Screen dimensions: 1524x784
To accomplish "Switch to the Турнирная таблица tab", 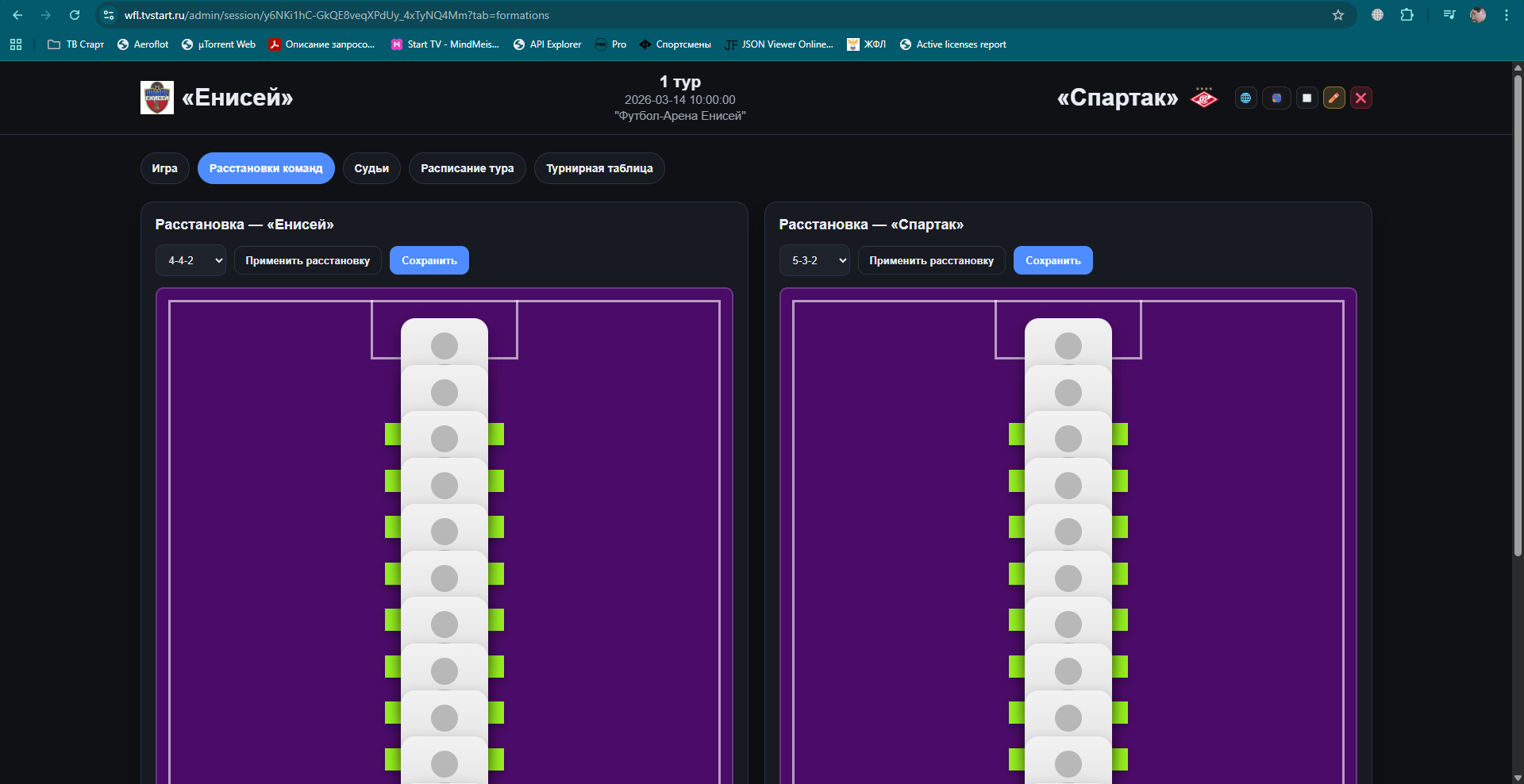I will tap(599, 168).
